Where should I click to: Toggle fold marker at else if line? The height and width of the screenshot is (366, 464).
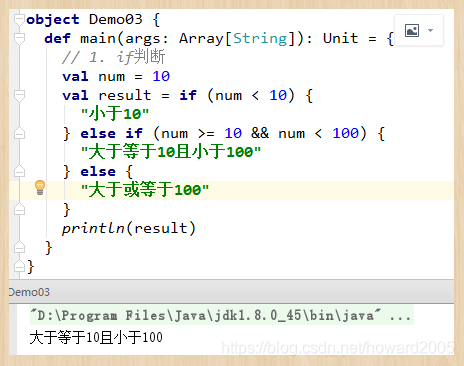(19, 133)
